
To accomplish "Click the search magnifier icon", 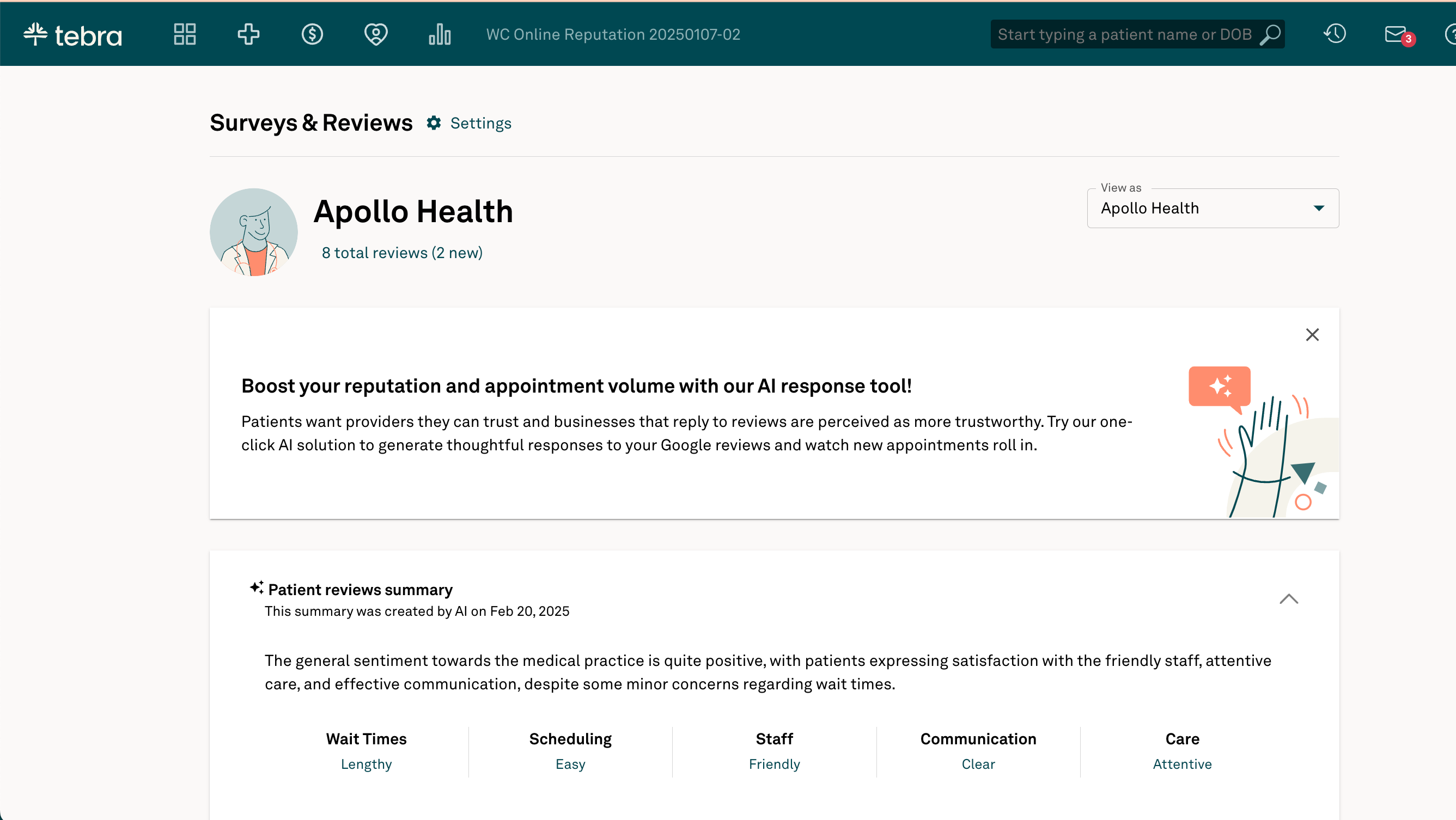I will point(1270,34).
